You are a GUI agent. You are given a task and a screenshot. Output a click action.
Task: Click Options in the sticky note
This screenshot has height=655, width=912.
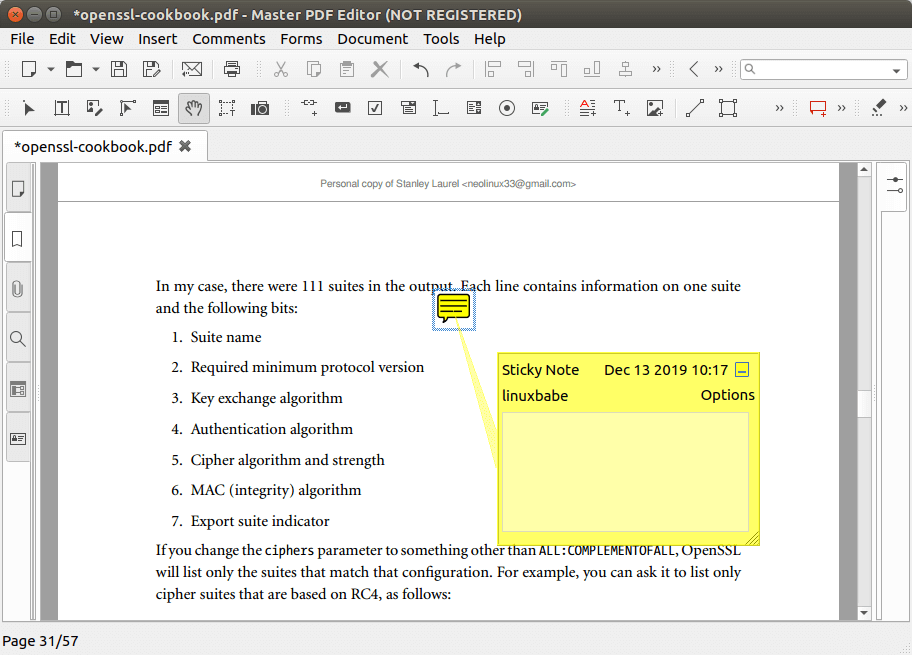[x=727, y=395]
